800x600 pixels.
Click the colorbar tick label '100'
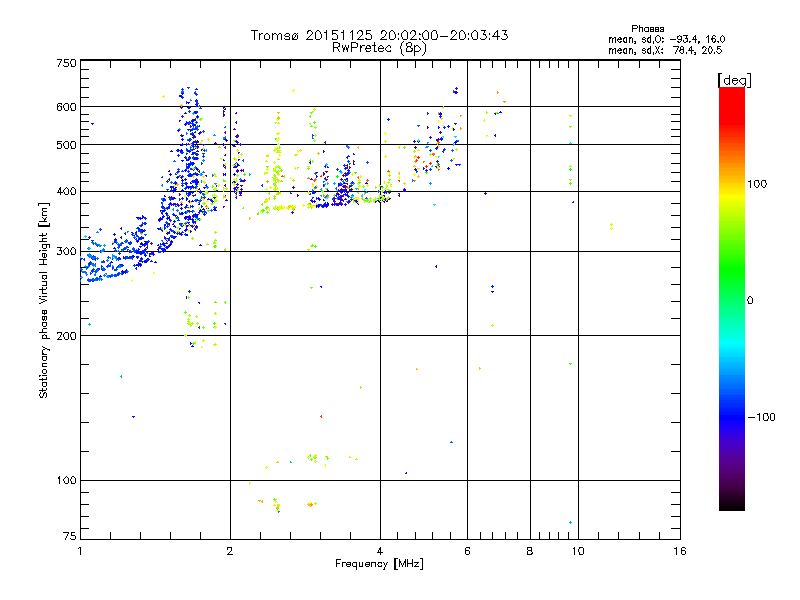pos(757,184)
